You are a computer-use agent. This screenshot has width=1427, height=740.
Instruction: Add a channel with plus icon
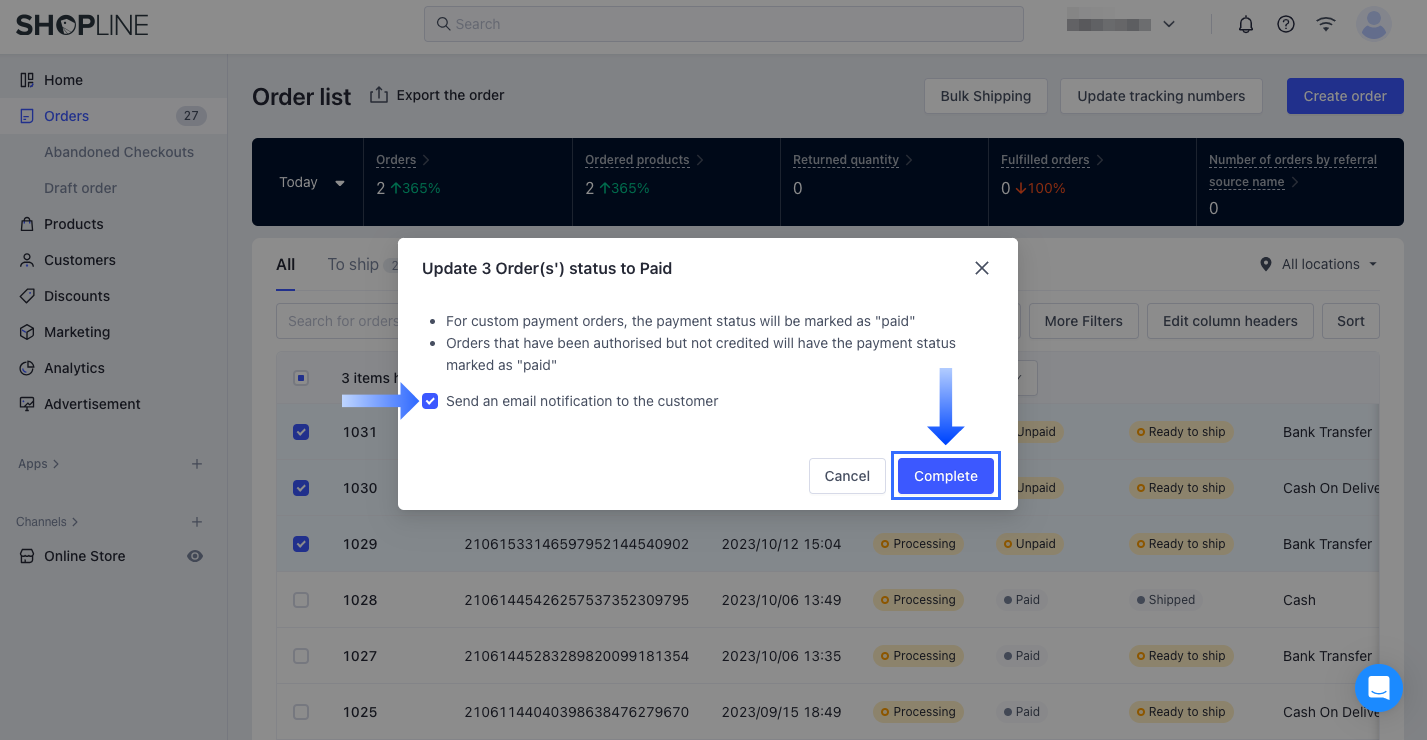point(197,522)
